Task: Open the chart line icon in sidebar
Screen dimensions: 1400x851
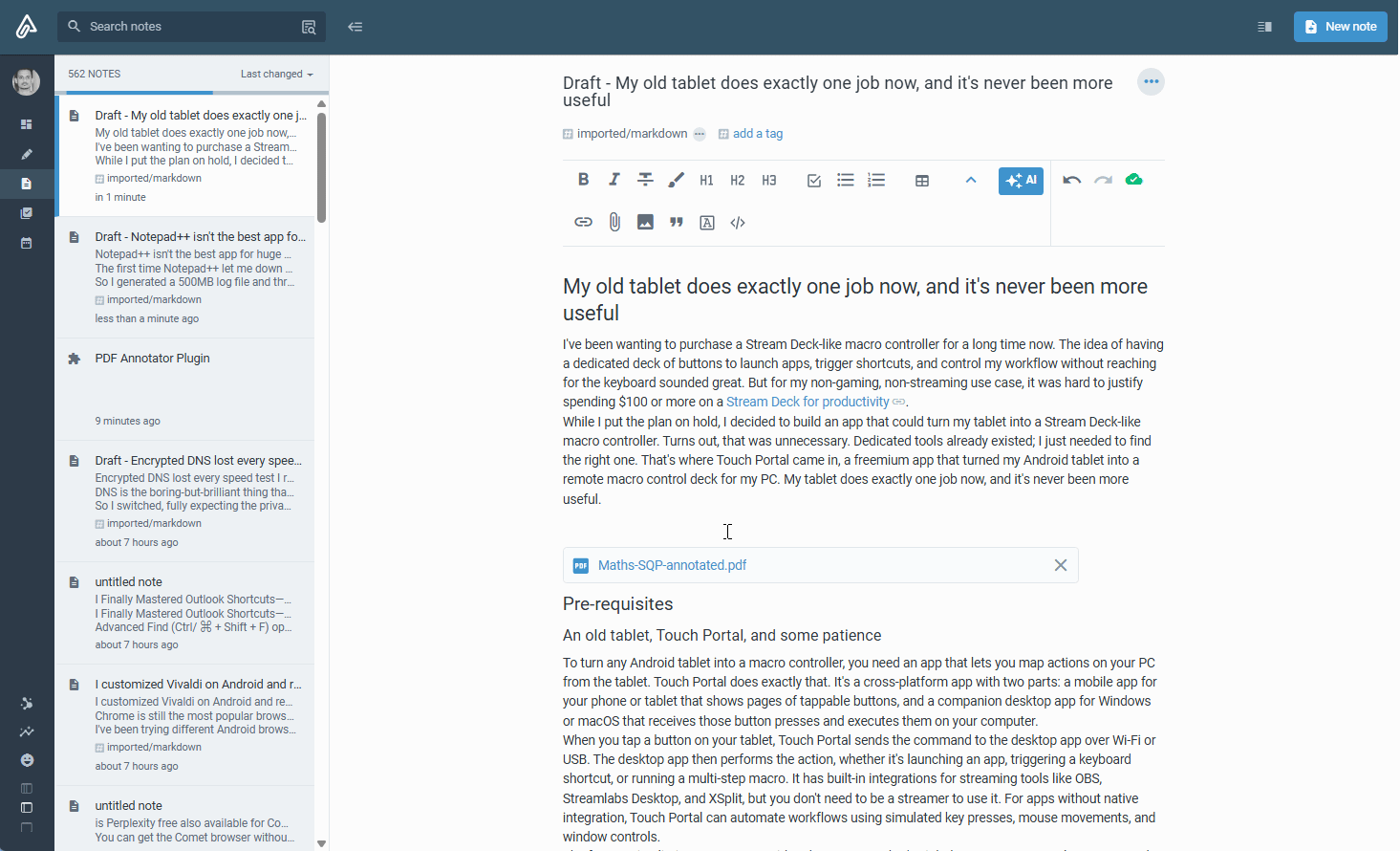Action: pyautogui.click(x=27, y=731)
